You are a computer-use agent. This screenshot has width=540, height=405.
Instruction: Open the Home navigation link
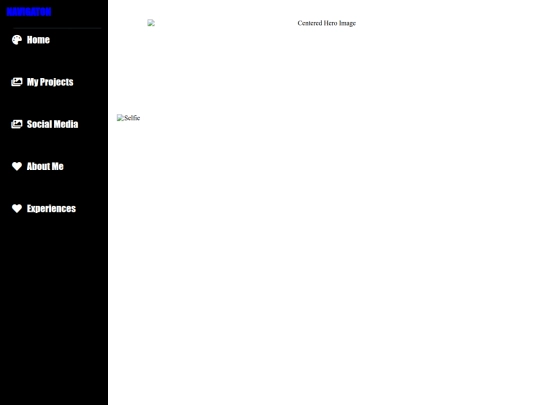(x=38, y=40)
